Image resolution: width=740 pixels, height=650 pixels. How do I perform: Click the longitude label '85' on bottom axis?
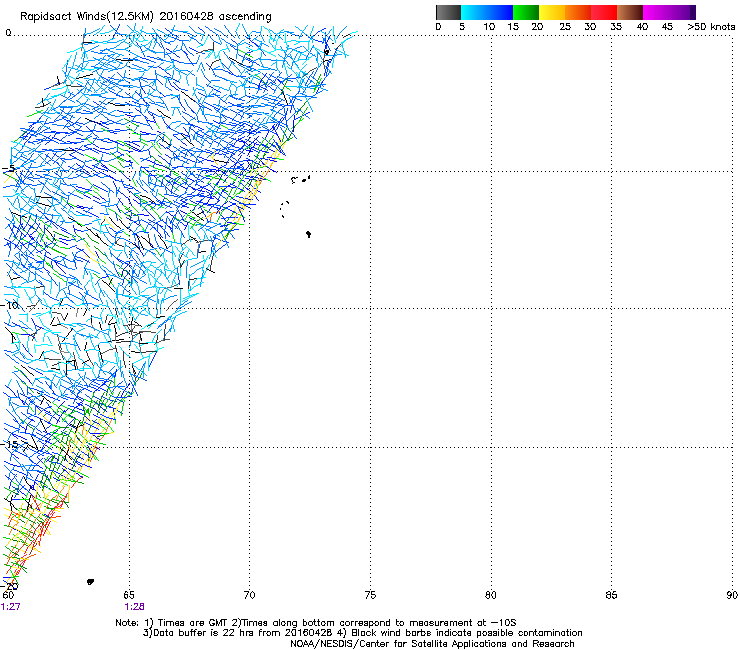611,595
